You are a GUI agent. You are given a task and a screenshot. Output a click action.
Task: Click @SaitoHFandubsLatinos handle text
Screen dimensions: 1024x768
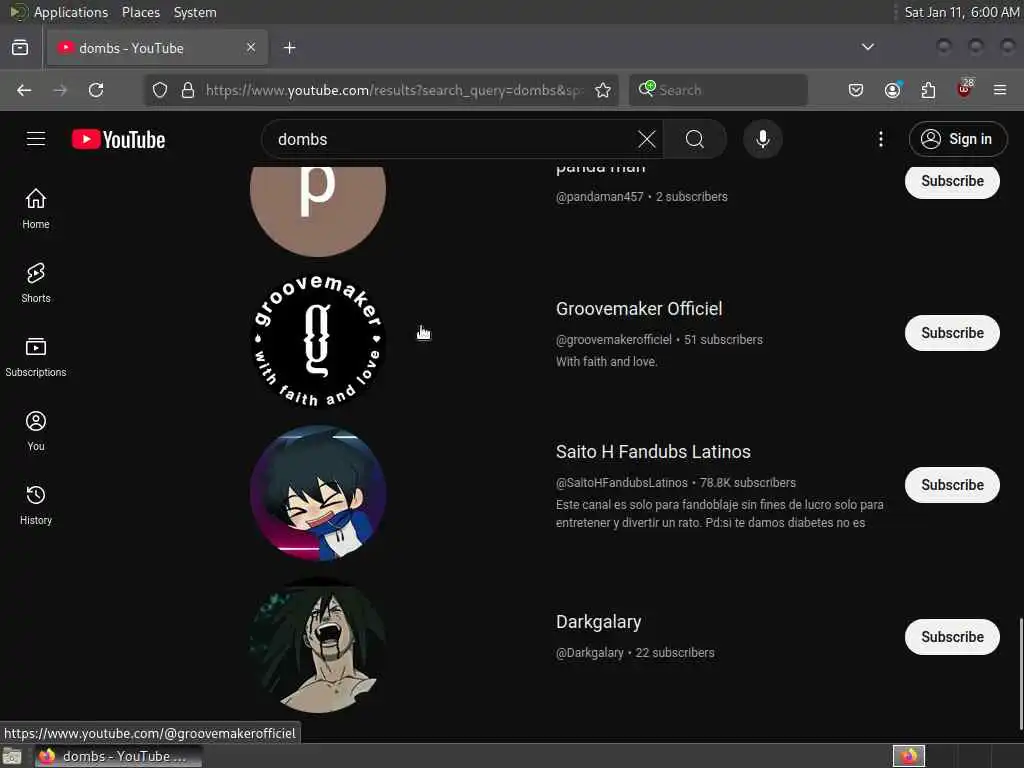[621, 483]
